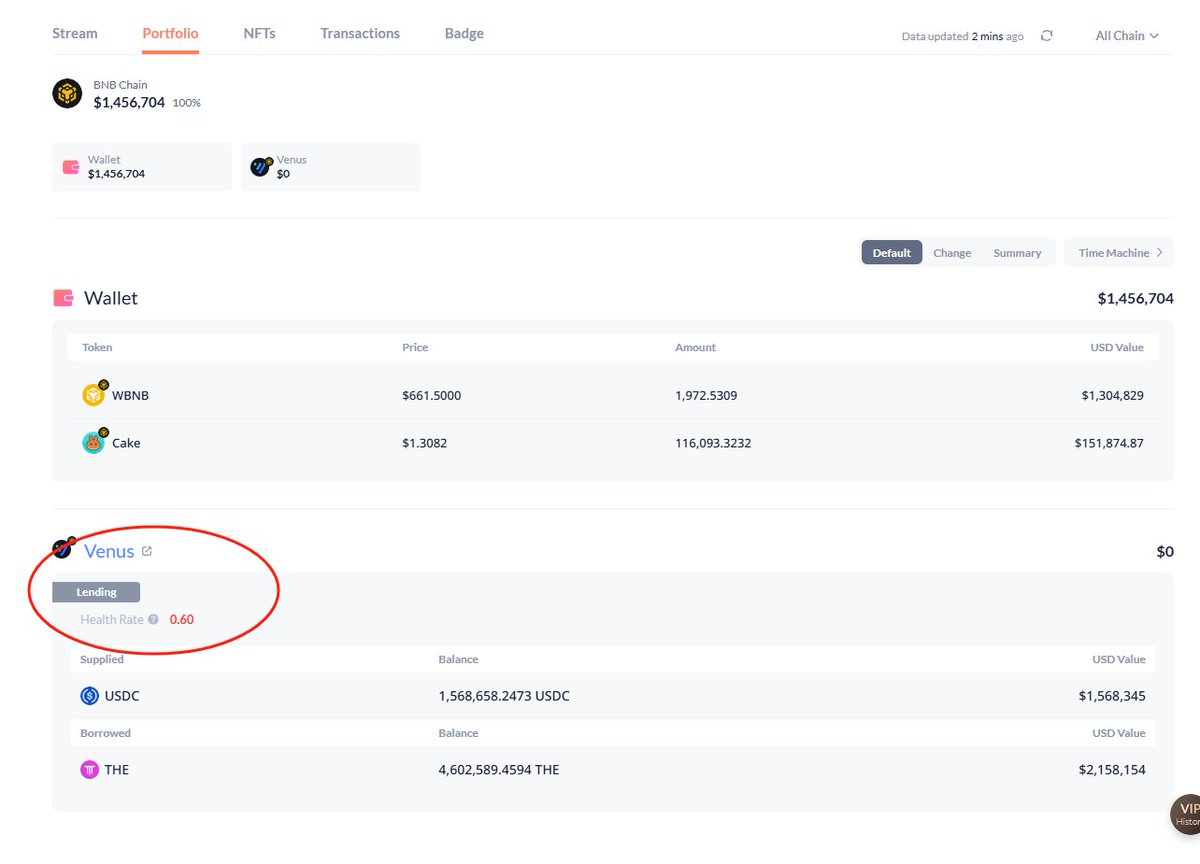Click the Health Rate value 0.60
This screenshot has width=1200, height=864.
tap(182, 619)
